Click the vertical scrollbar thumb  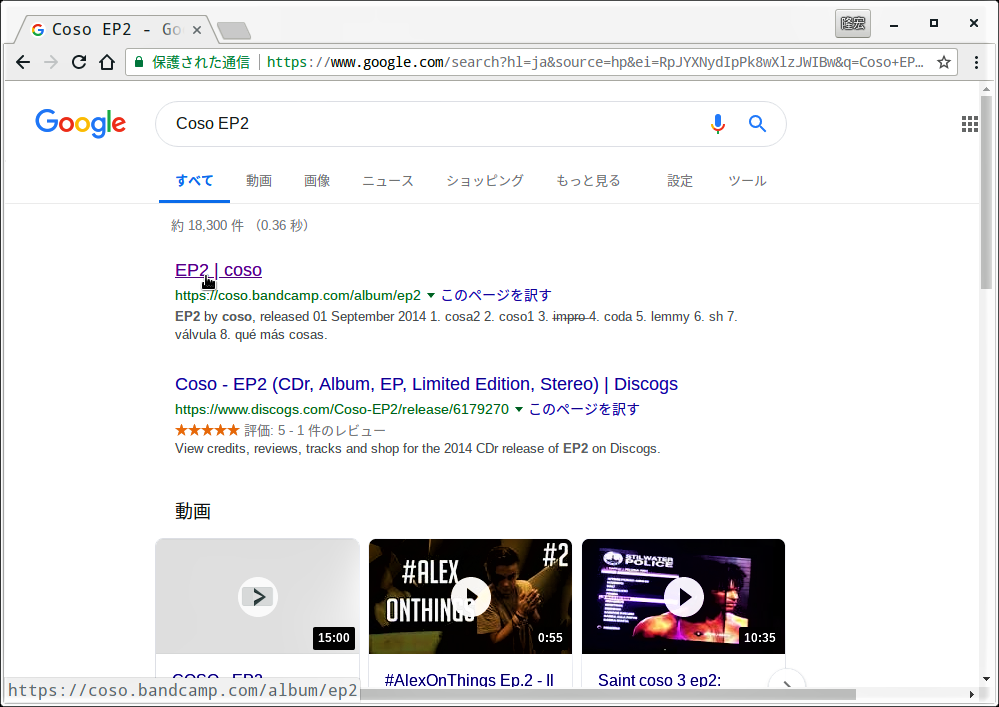point(986,191)
